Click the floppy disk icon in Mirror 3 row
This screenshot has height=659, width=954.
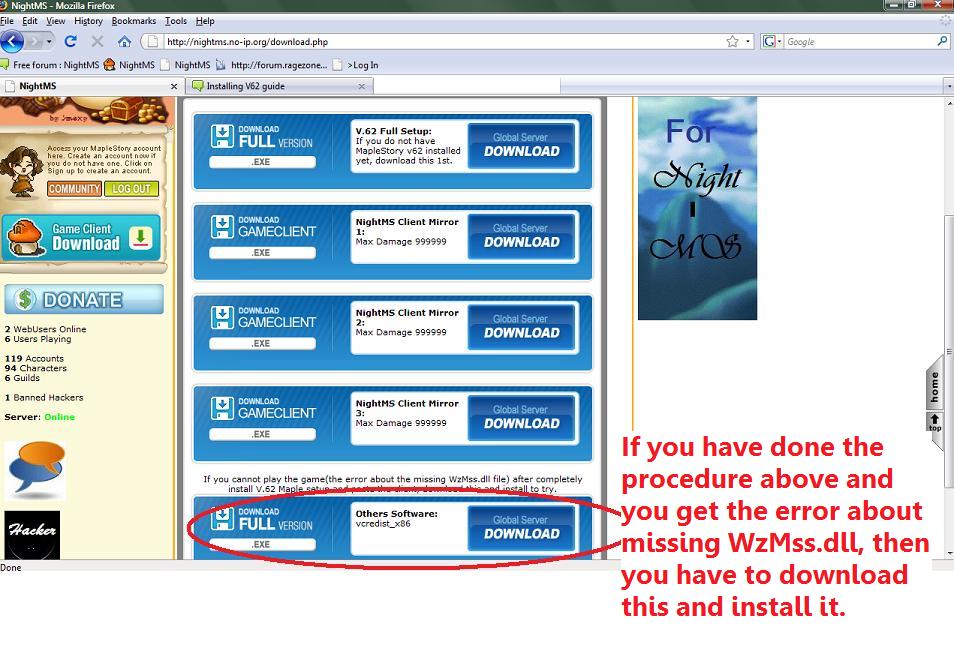pyautogui.click(x=222, y=408)
